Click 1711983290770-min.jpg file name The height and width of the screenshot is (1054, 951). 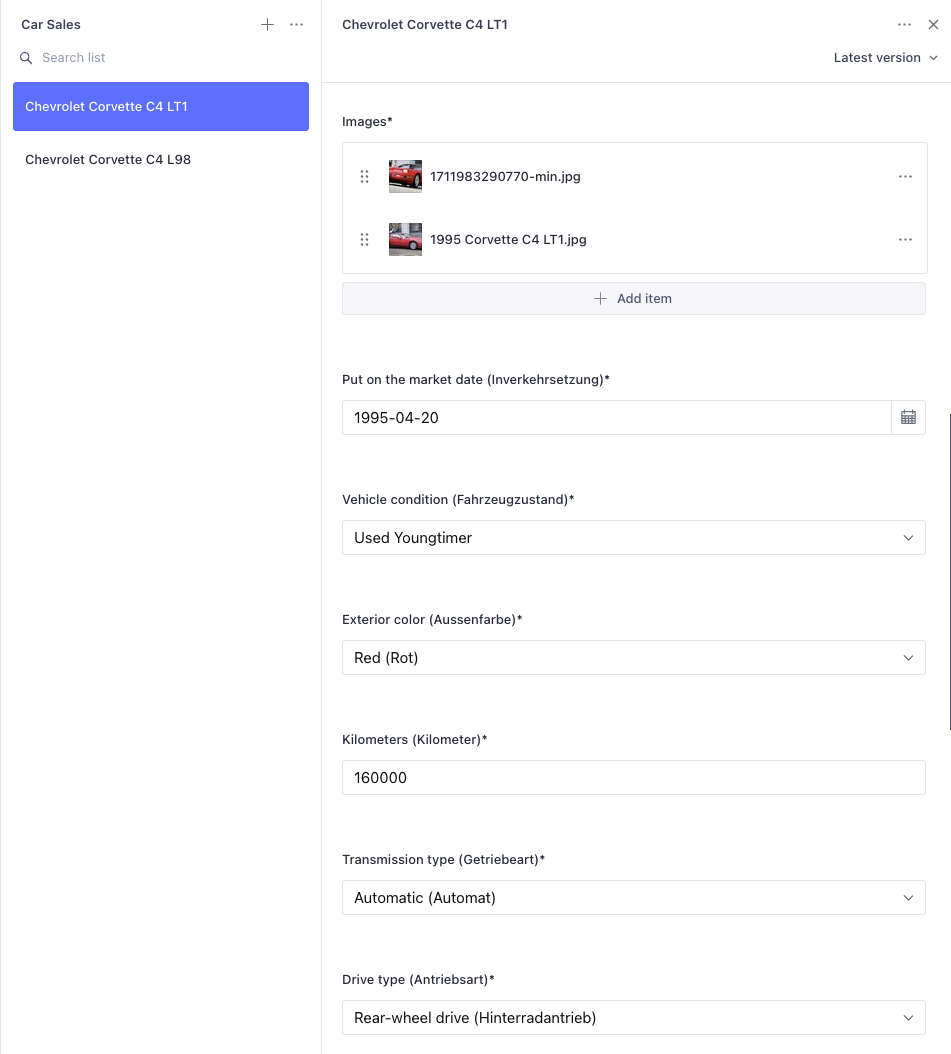point(505,176)
